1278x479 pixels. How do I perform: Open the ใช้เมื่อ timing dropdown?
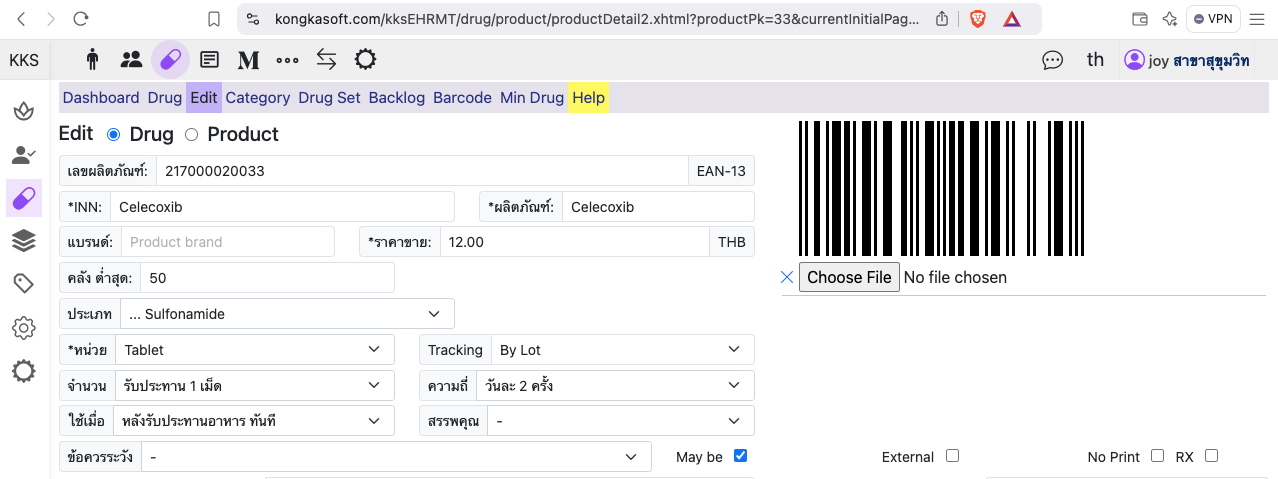coord(254,421)
